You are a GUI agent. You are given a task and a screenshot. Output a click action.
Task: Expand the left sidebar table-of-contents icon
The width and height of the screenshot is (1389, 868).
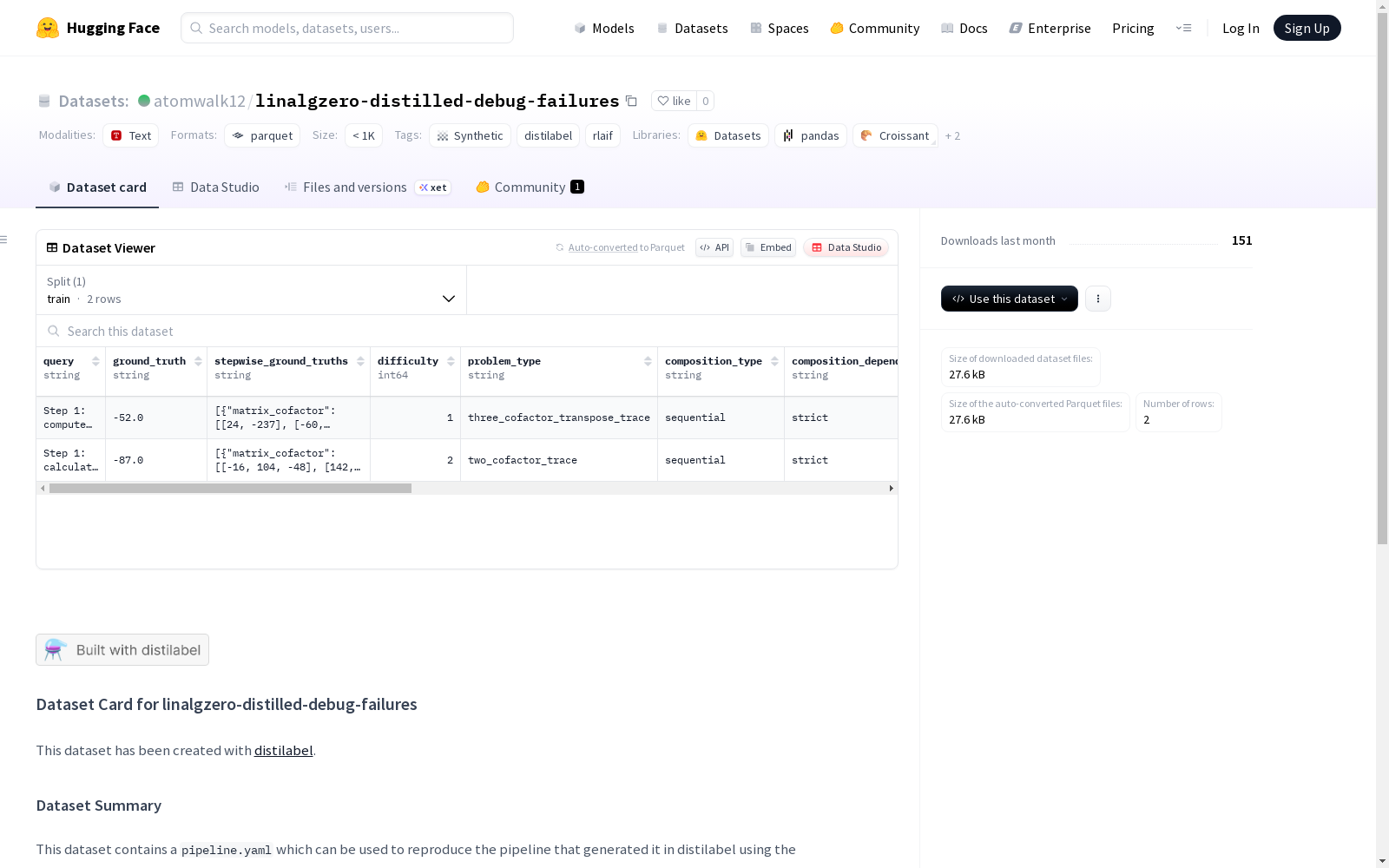coord(4,240)
